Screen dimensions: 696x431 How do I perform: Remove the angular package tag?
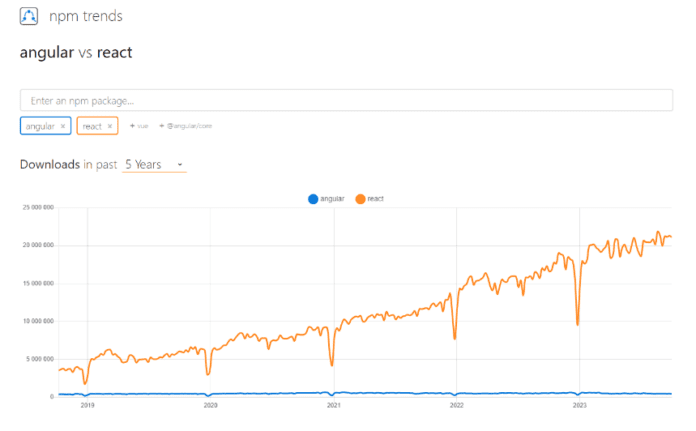click(63, 126)
